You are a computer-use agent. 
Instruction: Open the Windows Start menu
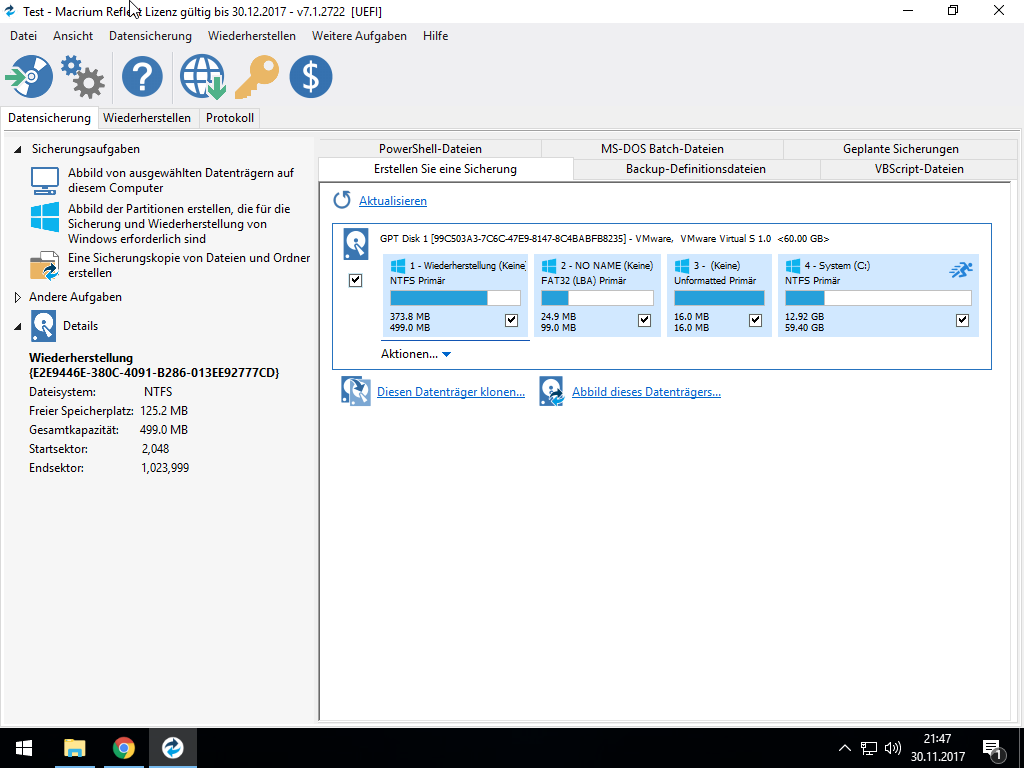point(24,748)
